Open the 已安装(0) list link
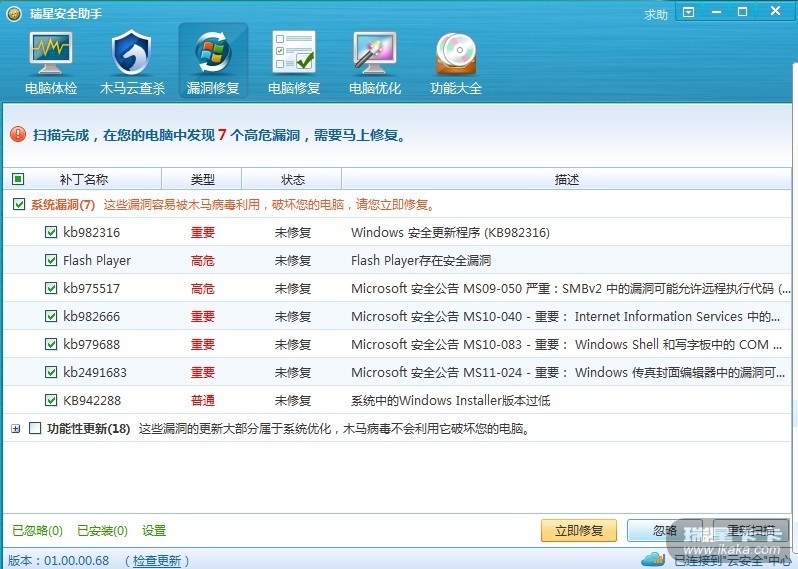The height and width of the screenshot is (569, 798). [102, 531]
